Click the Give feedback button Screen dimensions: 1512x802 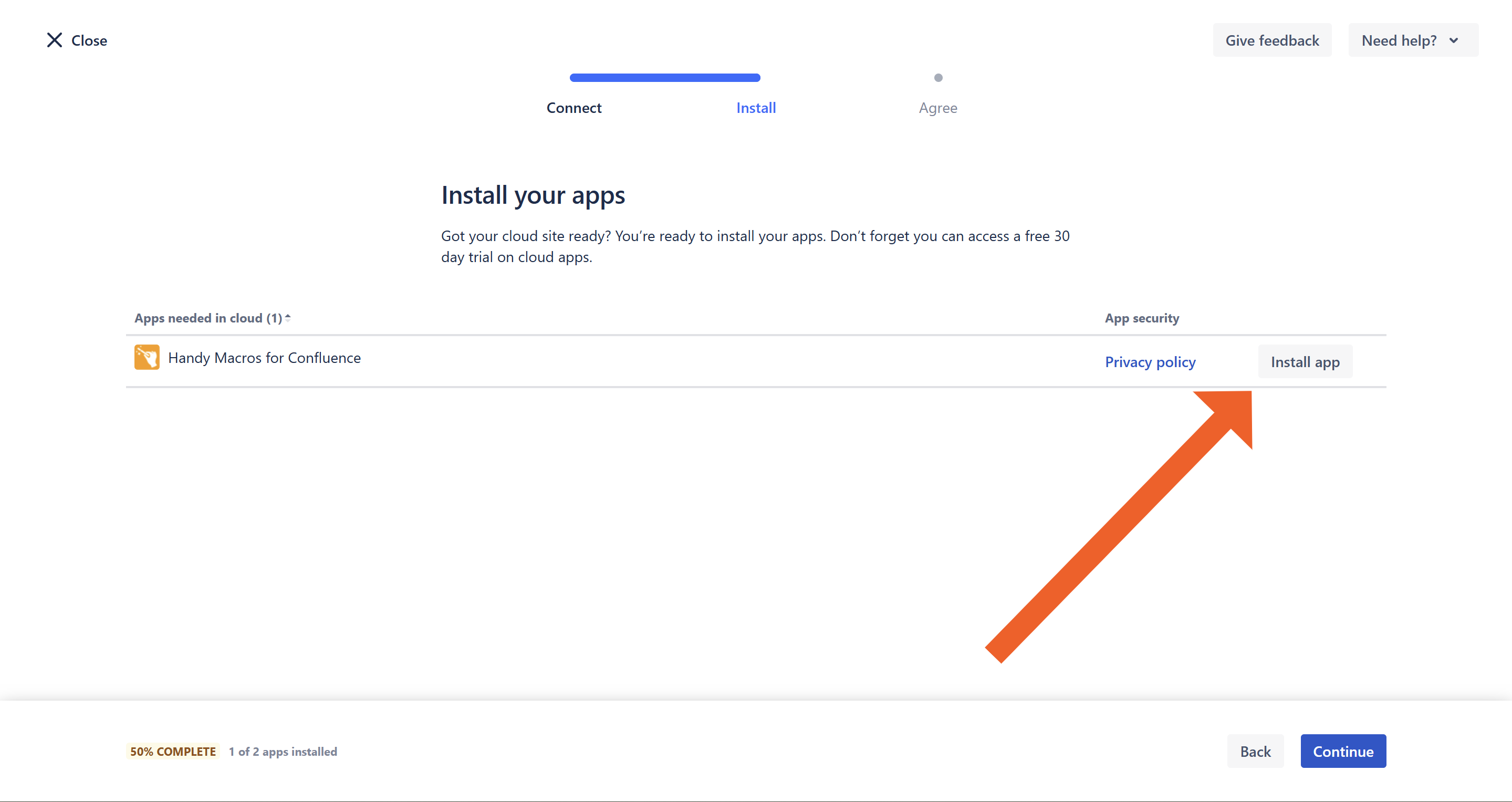point(1271,40)
